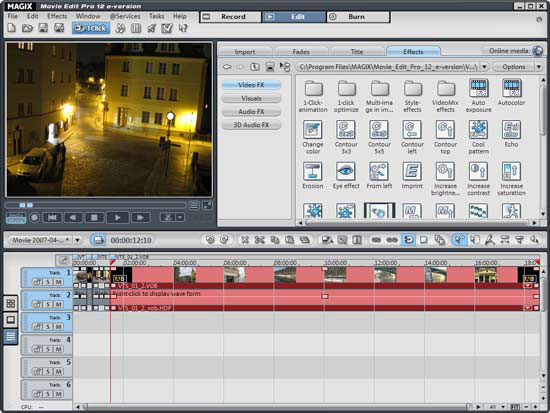Screen dimensions: 550x413
Task: Select the Auto exposure effect
Action: pyautogui.click(x=478, y=95)
